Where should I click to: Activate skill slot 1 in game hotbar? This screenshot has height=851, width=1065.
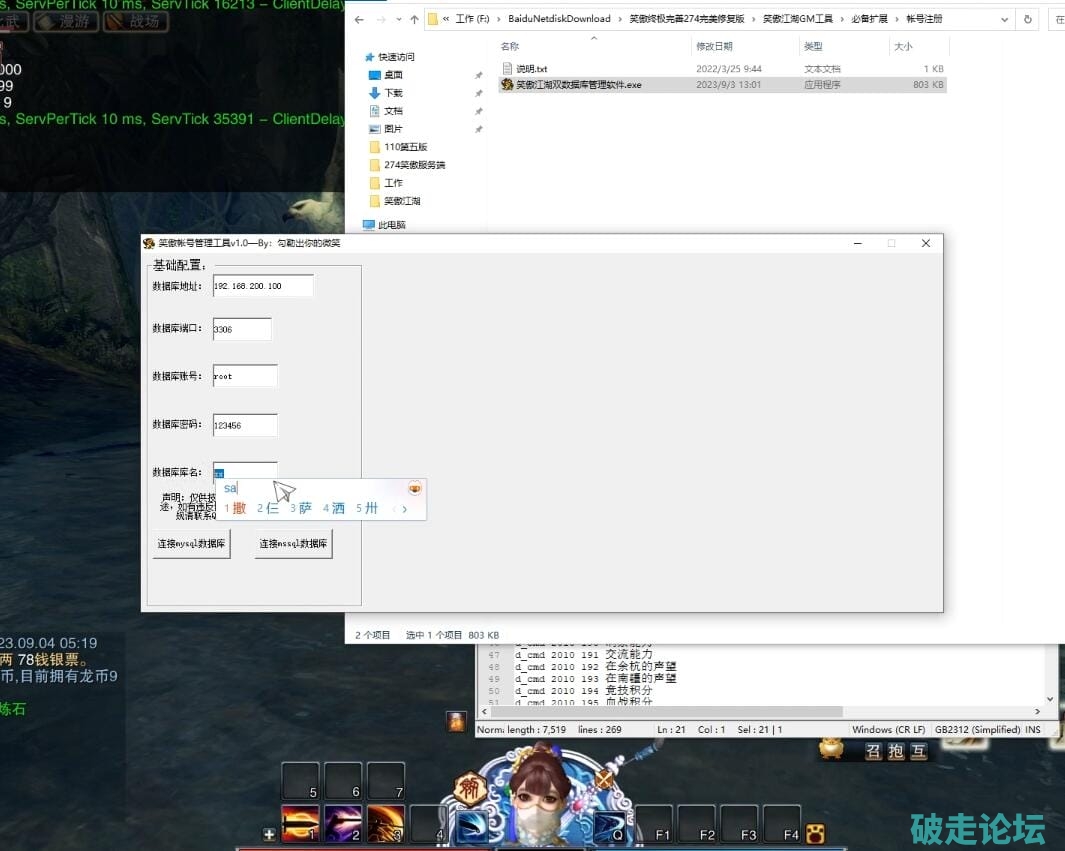pyautogui.click(x=300, y=823)
